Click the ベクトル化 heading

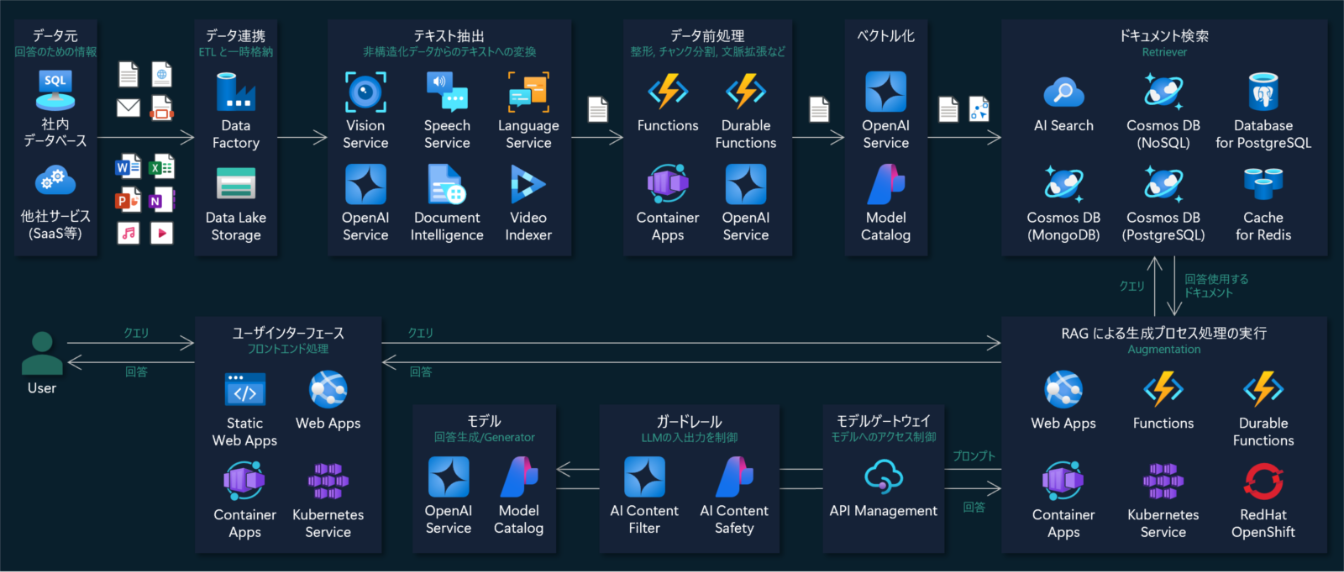tap(886, 36)
